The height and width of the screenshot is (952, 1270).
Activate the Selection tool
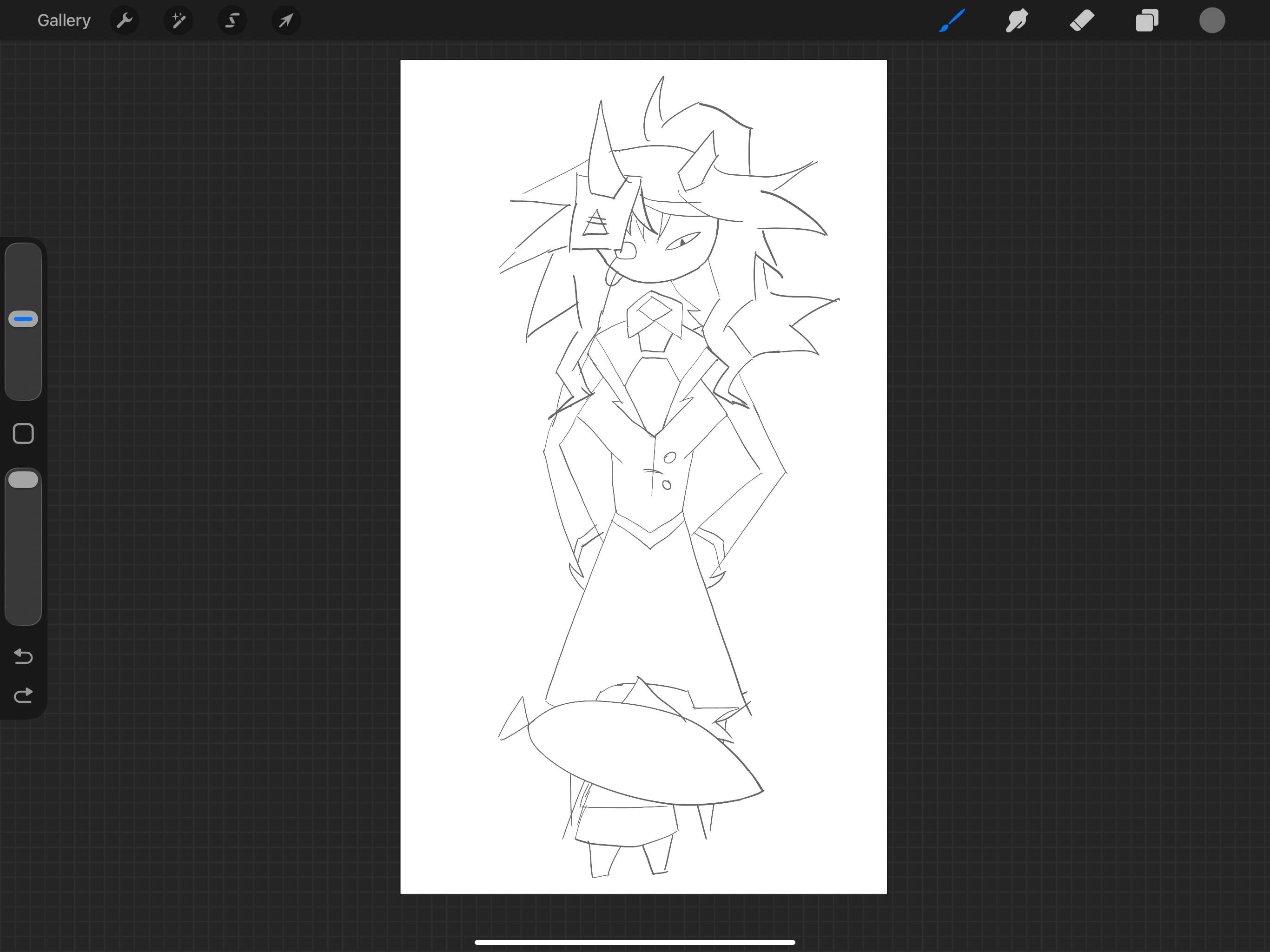click(232, 20)
